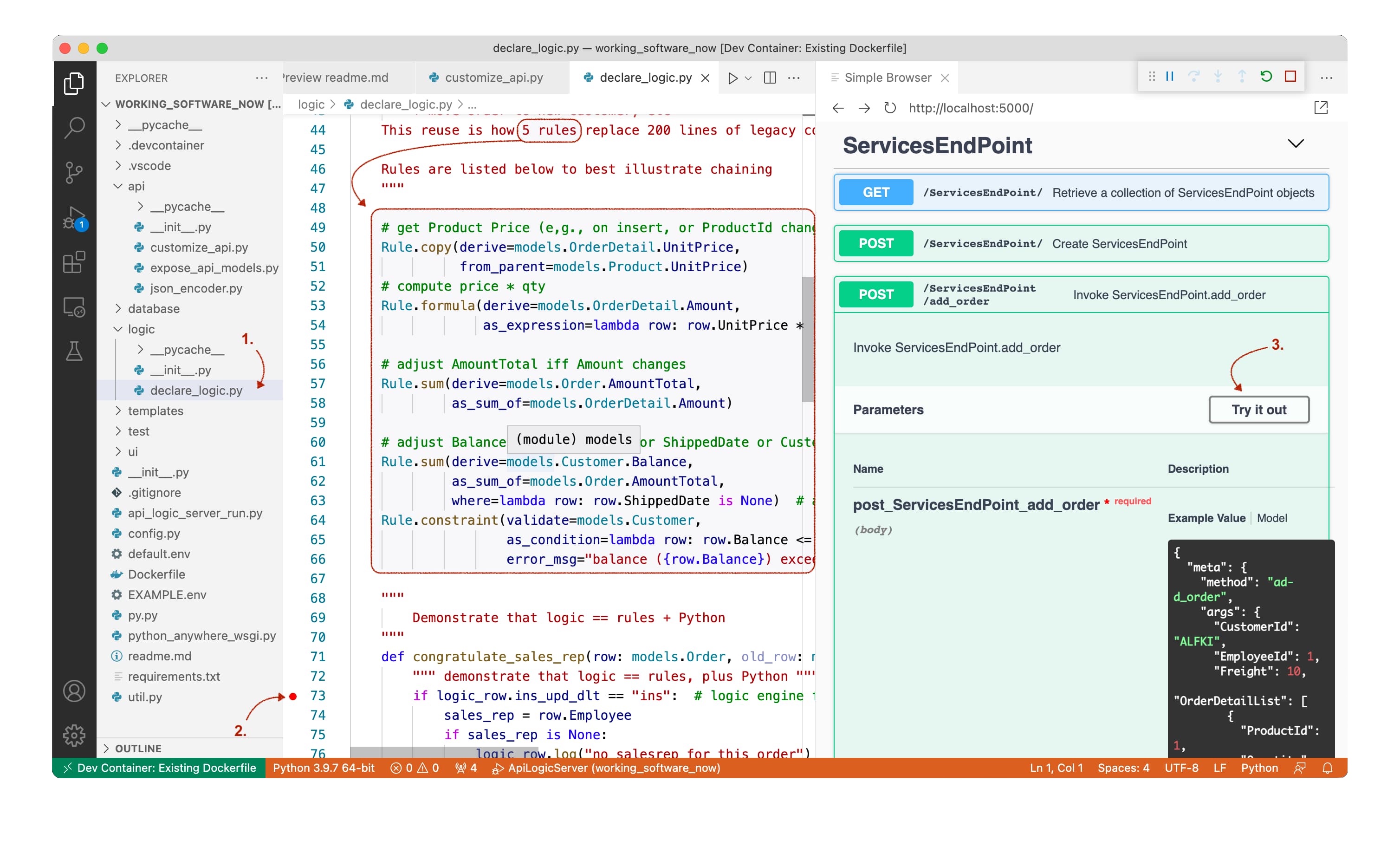Restart the debug session
Viewport: 1400px width, 847px height.
(x=1266, y=77)
